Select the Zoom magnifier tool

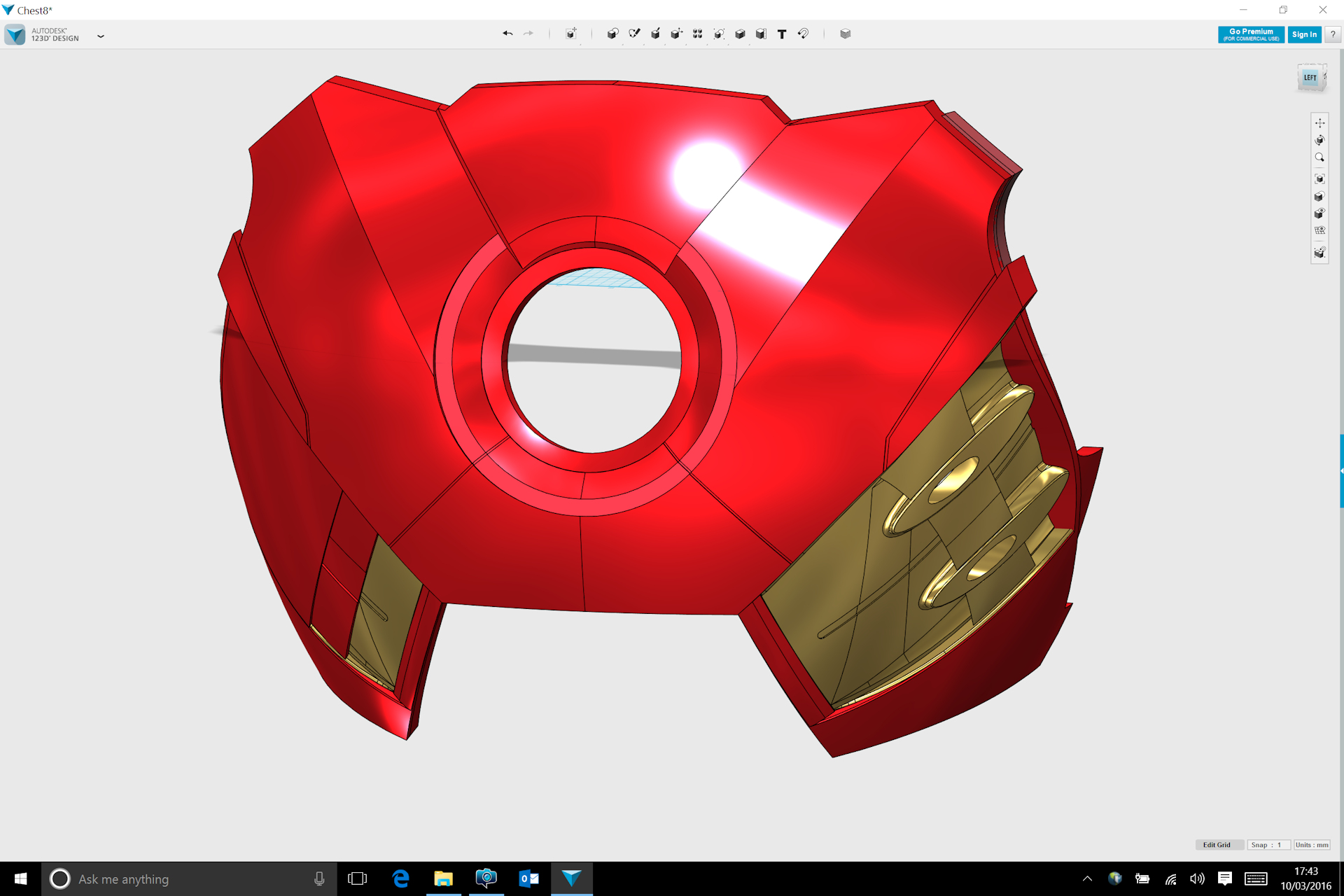click(x=1319, y=158)
